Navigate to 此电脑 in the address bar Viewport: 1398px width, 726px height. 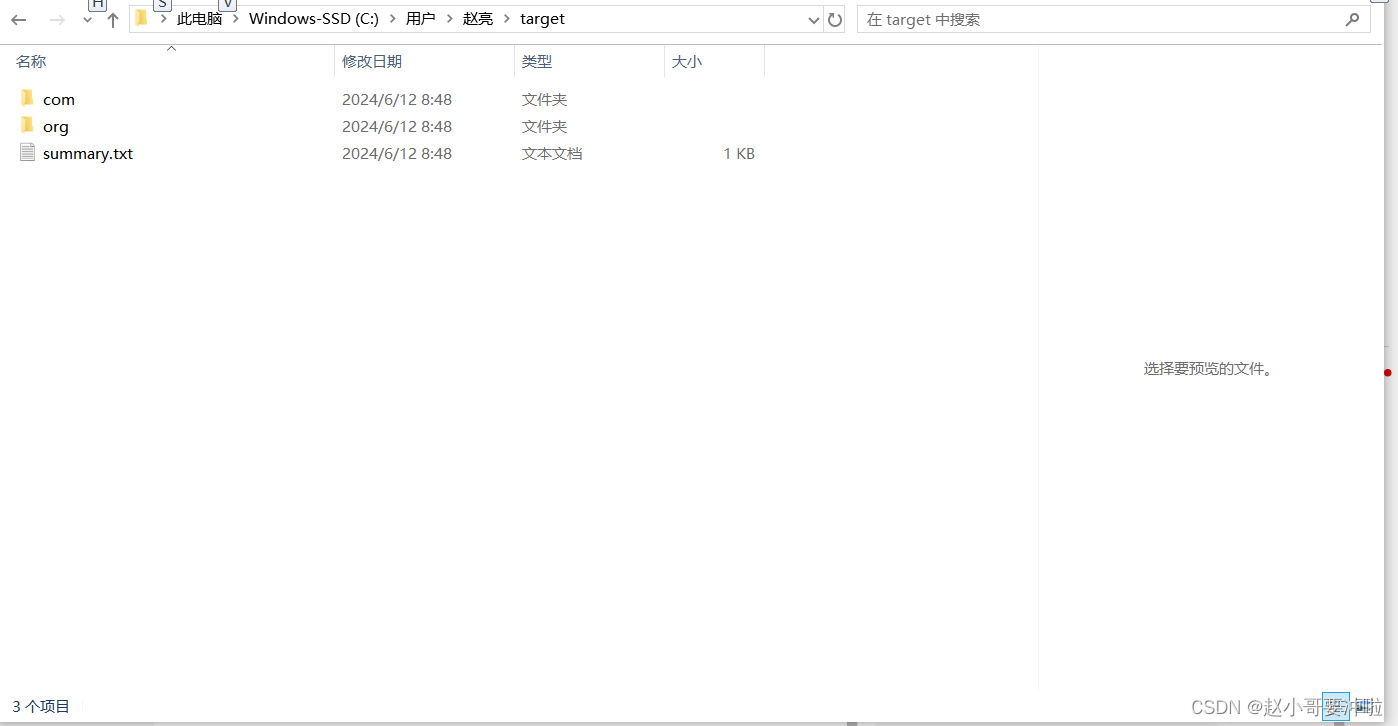point(200,18)
